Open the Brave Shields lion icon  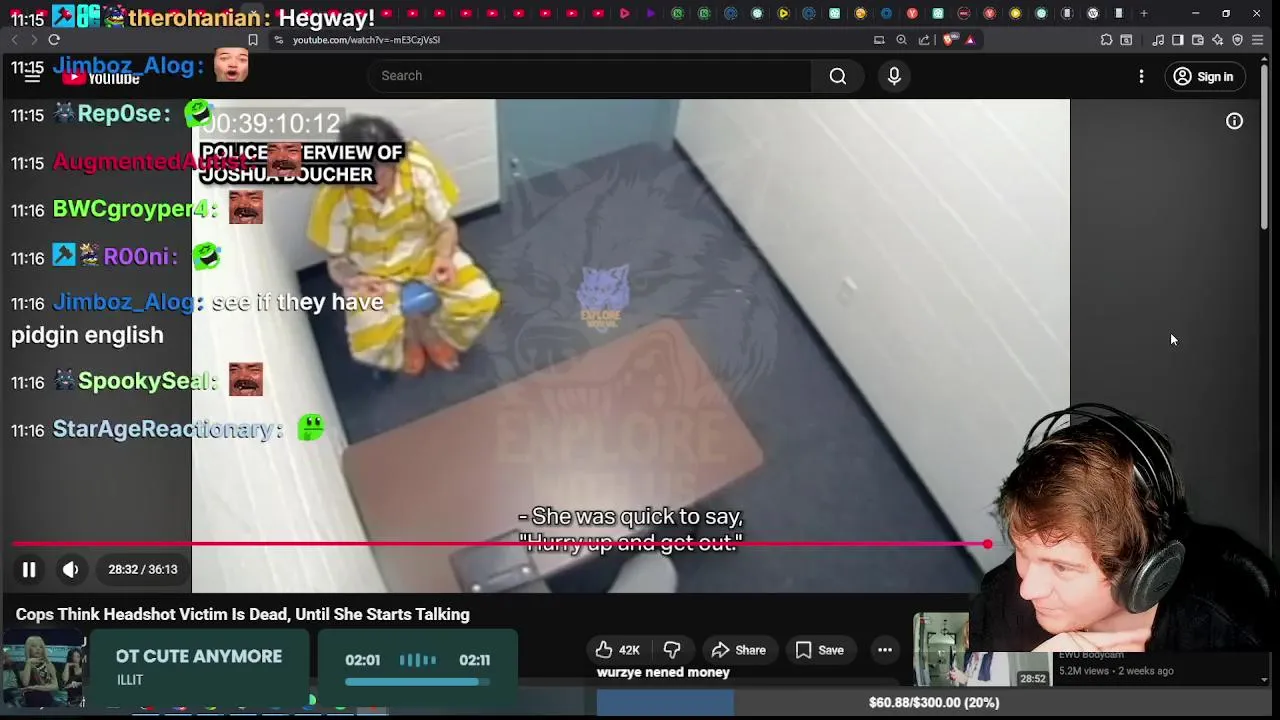(x=949, y=40)
